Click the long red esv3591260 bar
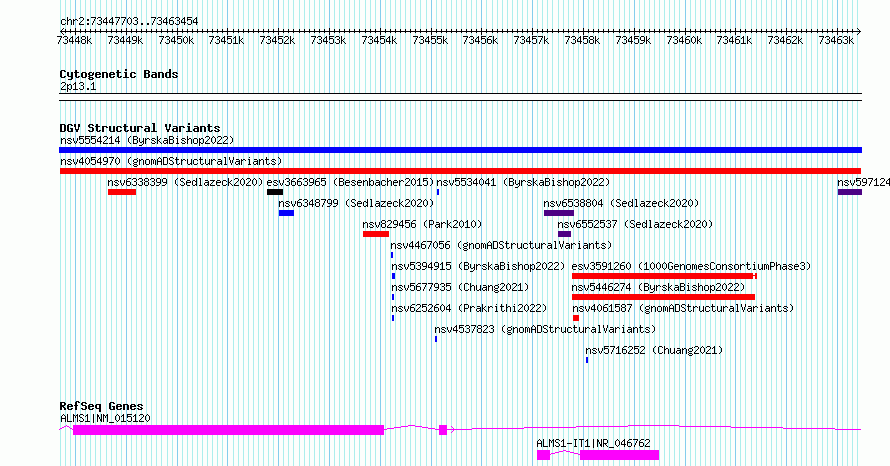890x466 pixels. [662, 276]
